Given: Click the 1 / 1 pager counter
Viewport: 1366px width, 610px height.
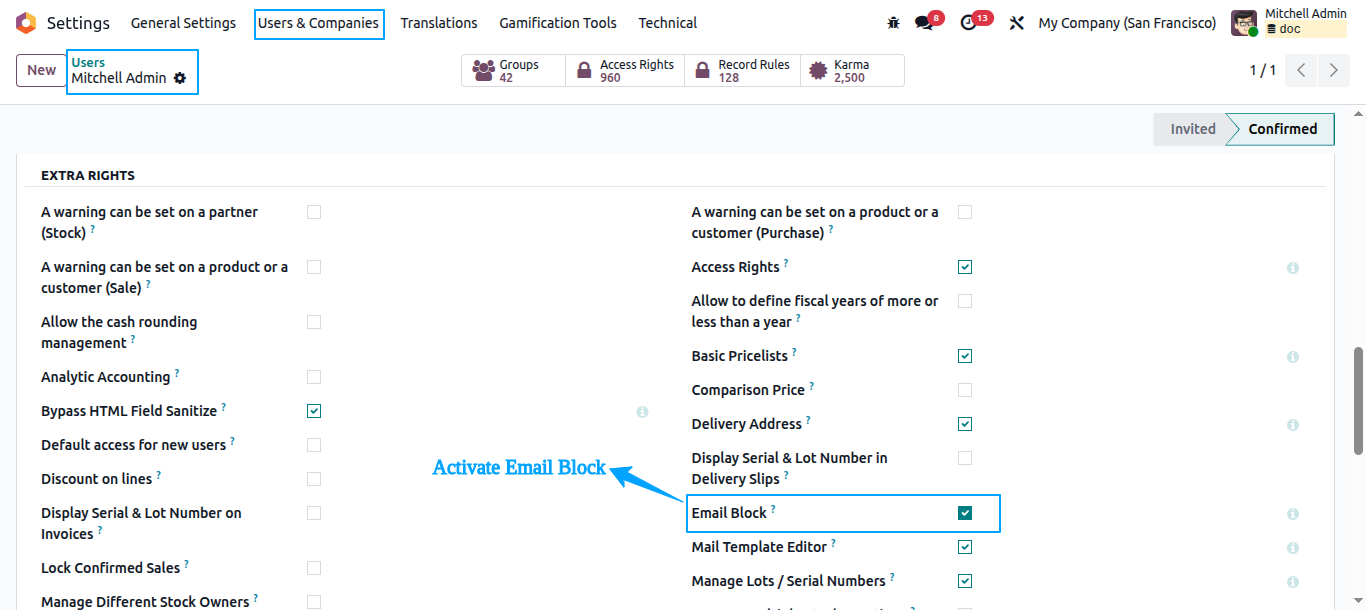Looking at the screenshot, I should pos(1263,70).
